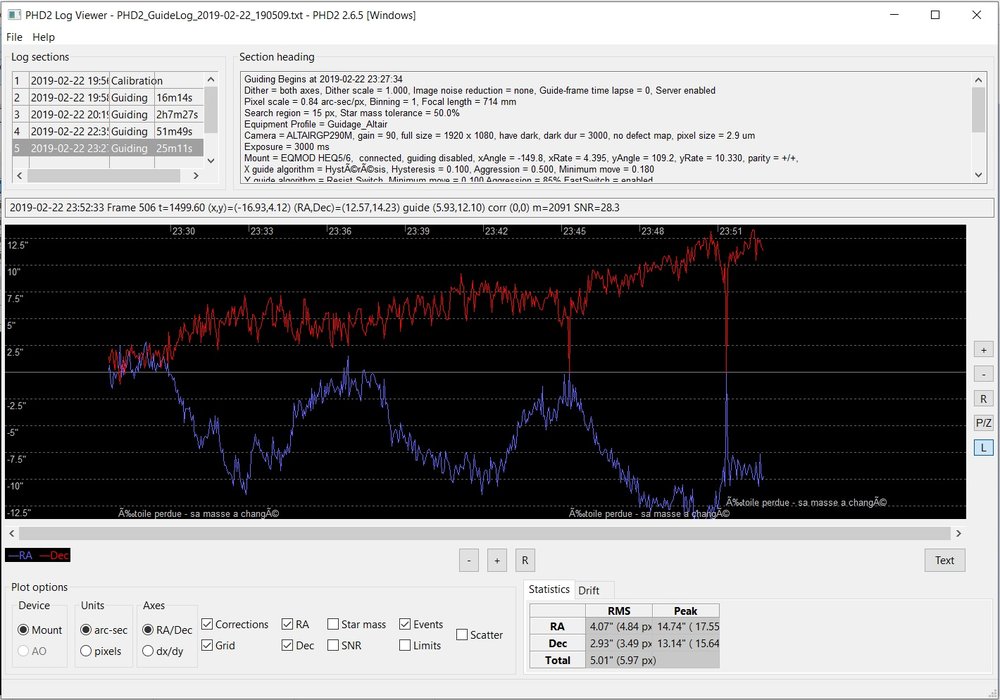Image resolution: width=1000 pixels, height=700 pixels.
Task: Enable the Star mass checkbox
Action: [357, 624]
